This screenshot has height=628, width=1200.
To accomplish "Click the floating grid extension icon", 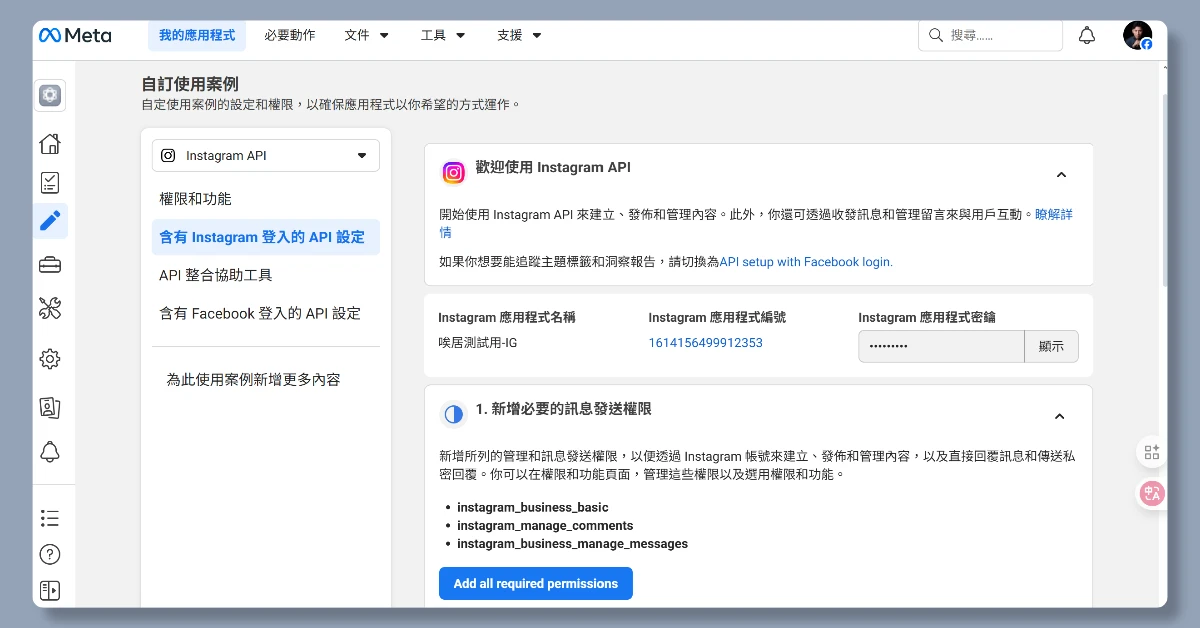I will click(x=1152, y=452).
